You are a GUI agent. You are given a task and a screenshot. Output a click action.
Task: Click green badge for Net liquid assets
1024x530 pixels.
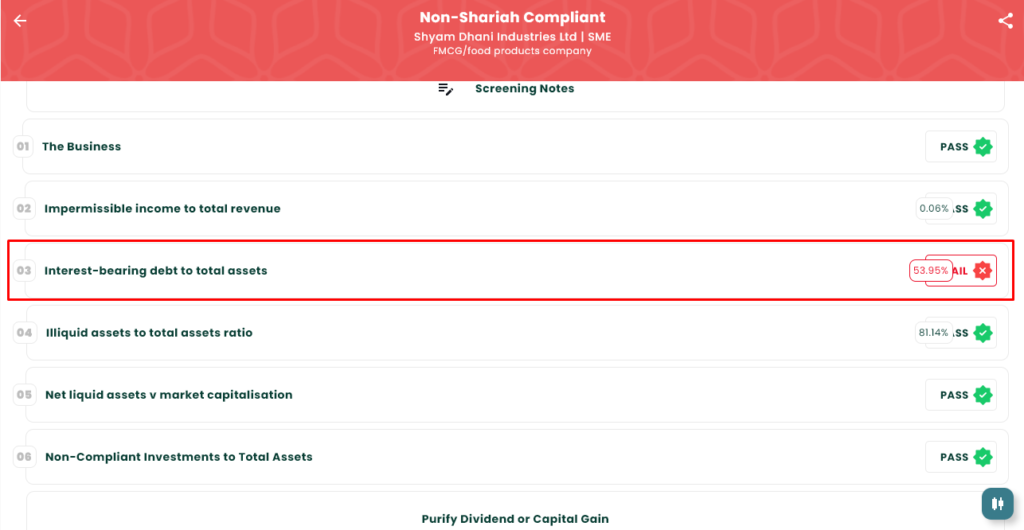click(983, 395)
